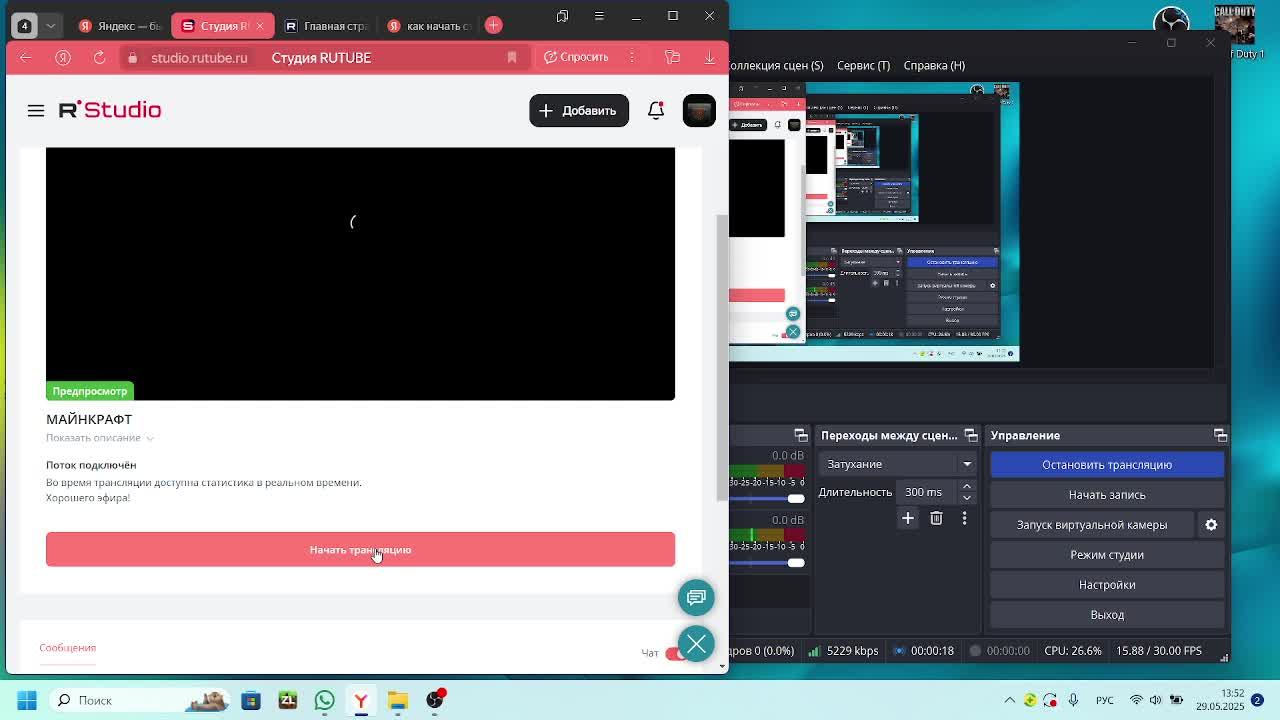Click the R Studio logo

[x=110, y=110]
